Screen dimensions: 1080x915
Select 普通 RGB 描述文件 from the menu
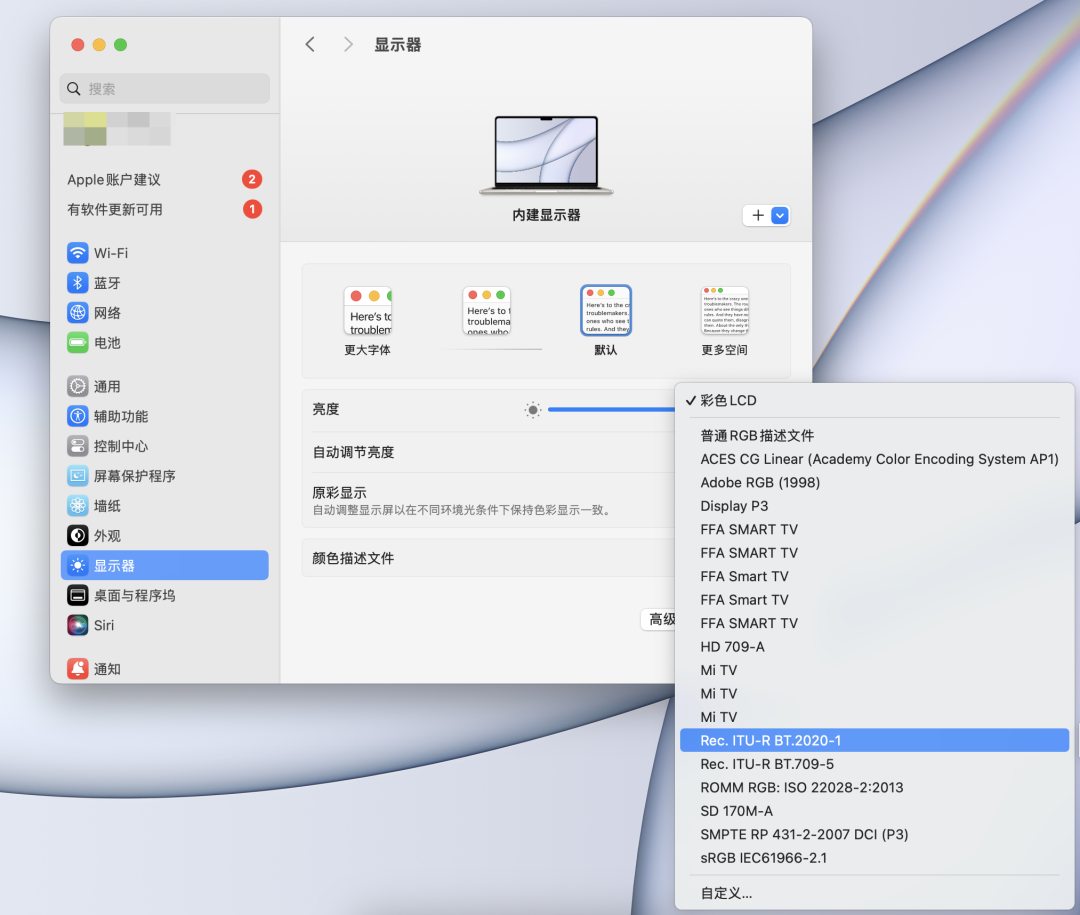click(x=874, y=435)
